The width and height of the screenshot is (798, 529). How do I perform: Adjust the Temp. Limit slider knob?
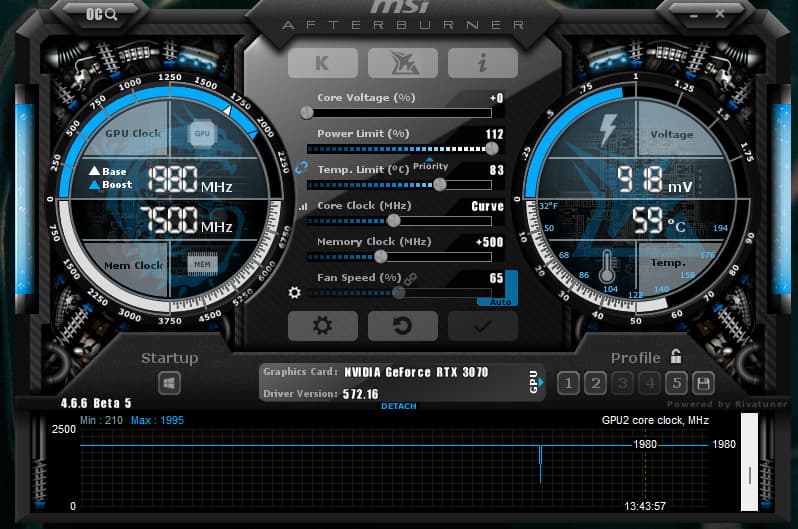click(x=440, y=184)
